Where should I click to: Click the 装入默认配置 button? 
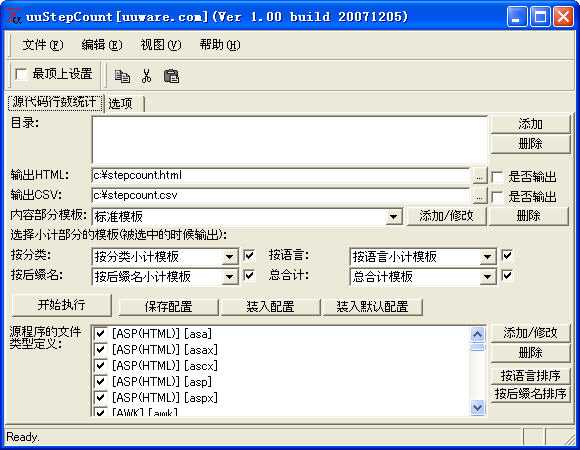pos(372,307)
